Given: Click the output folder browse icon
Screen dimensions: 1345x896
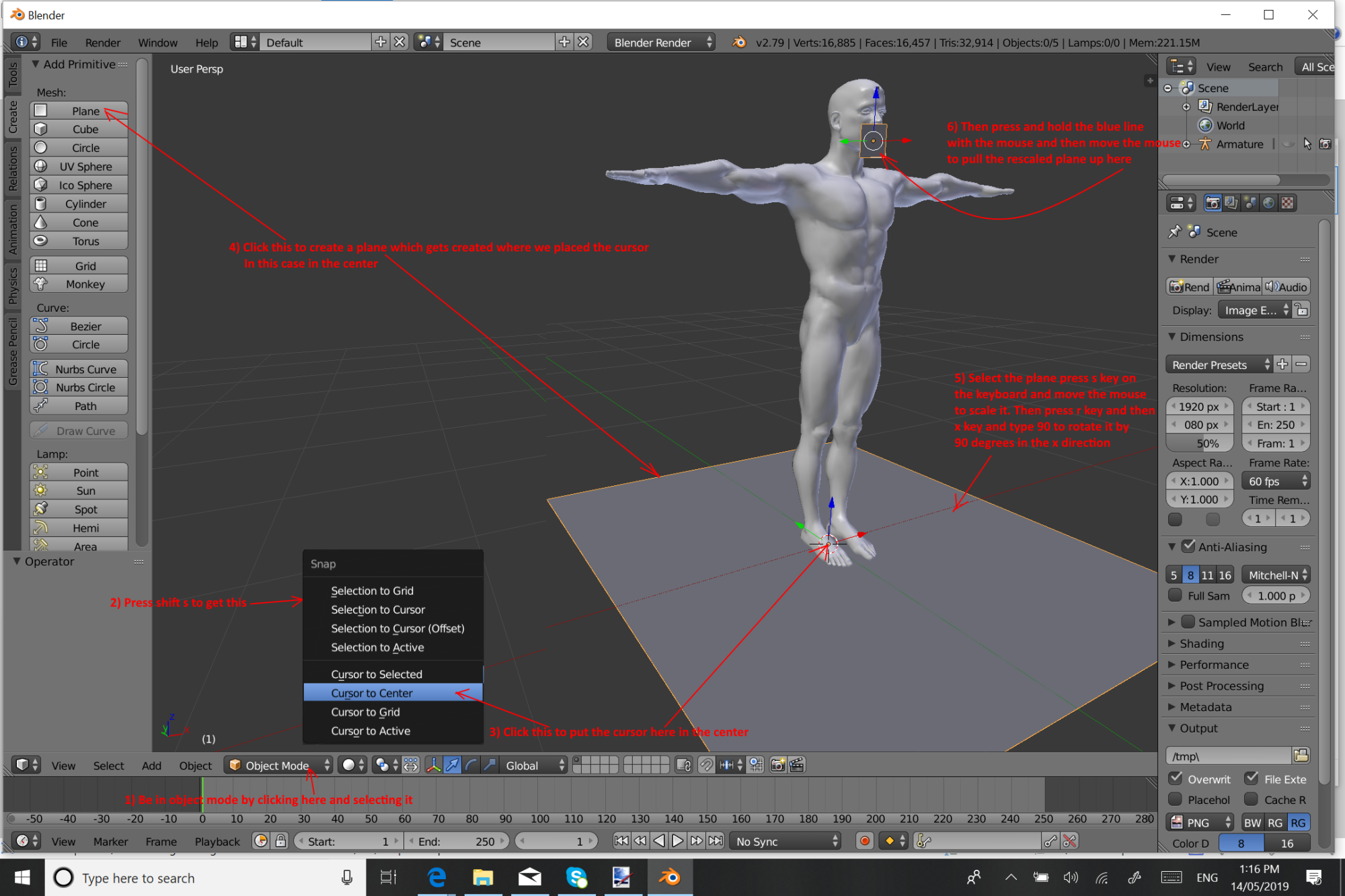Looking at the screenshot, I should 1301,756.
